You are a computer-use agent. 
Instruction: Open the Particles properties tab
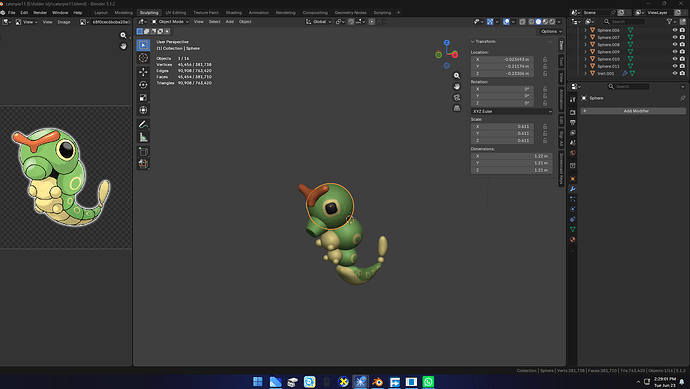click(x=573, y=199)
